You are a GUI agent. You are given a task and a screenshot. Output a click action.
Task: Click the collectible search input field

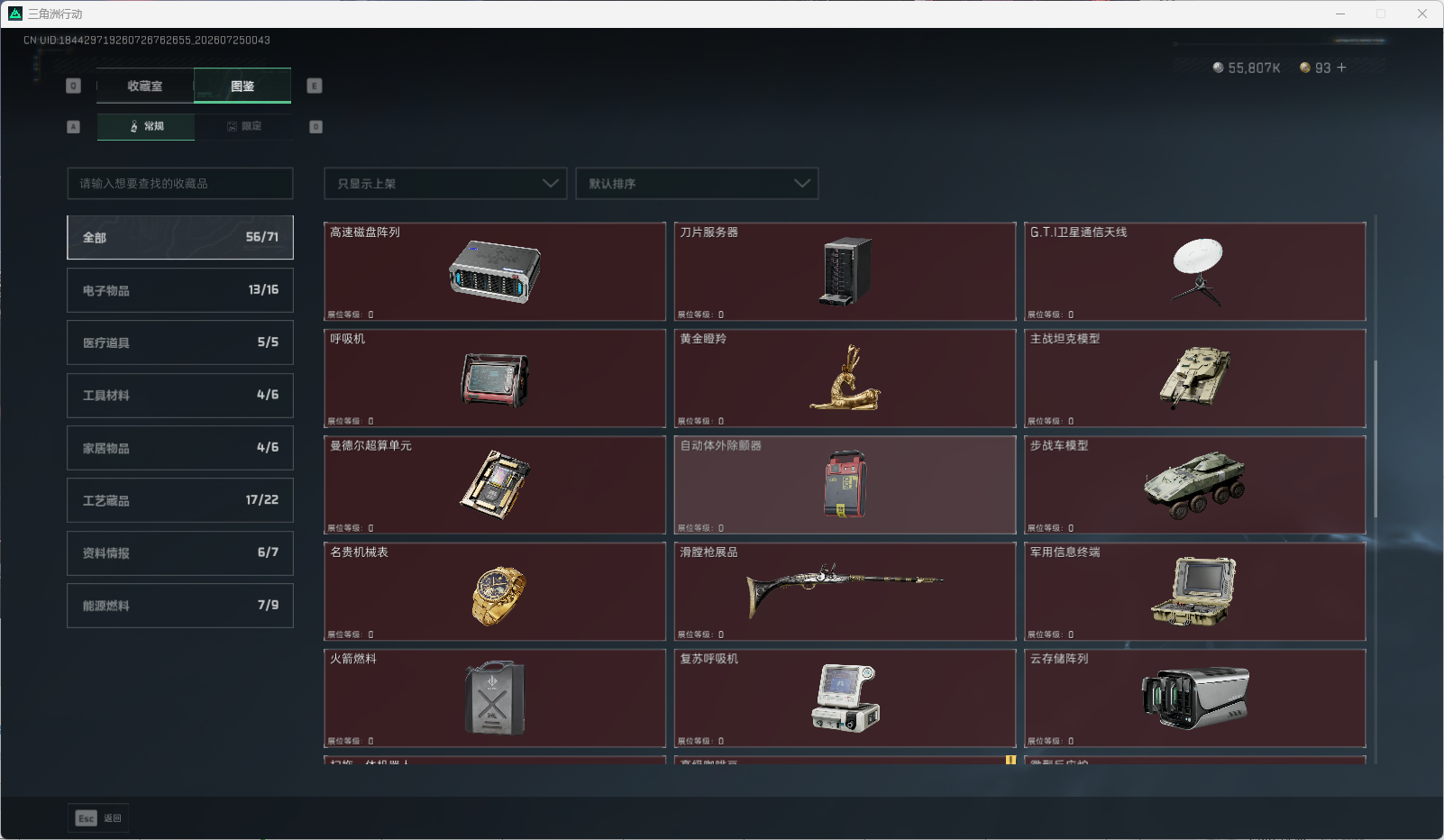(x=180, y=183)
